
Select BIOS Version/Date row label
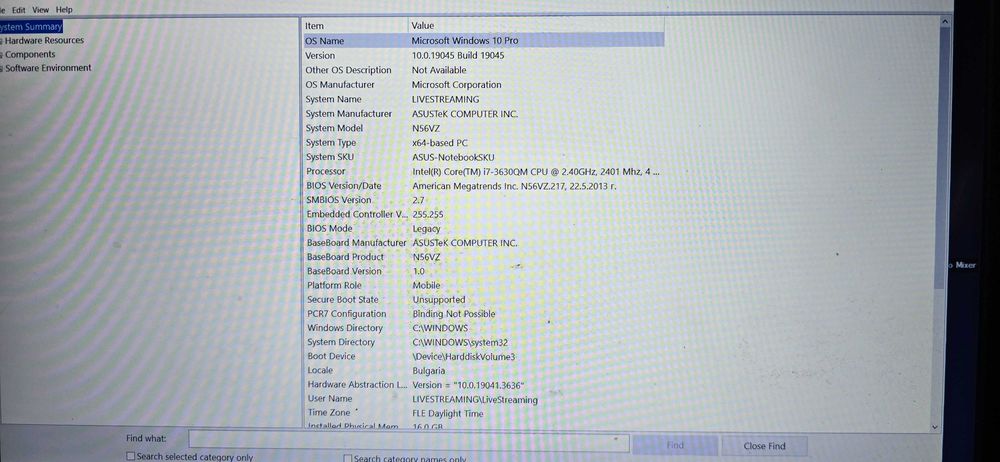pos(344,186)
